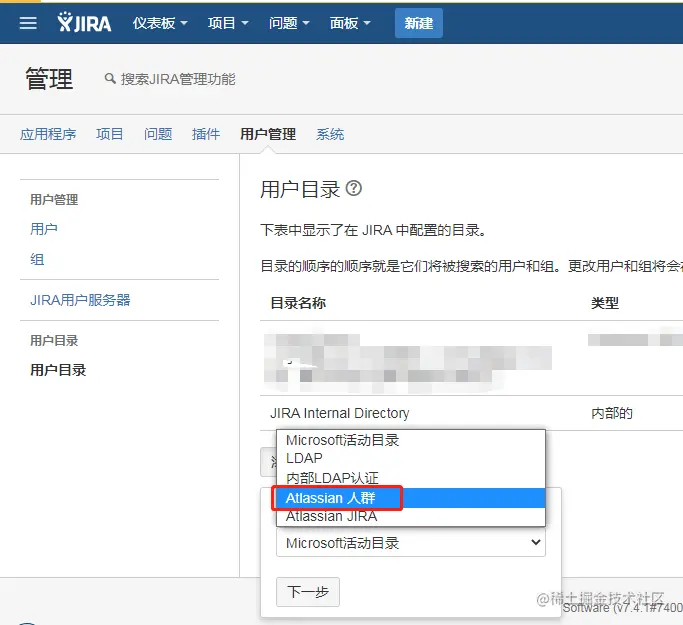Open 用户 in the sidebar
The width and height of the screenshot is (683, 625).
[44, 229]
